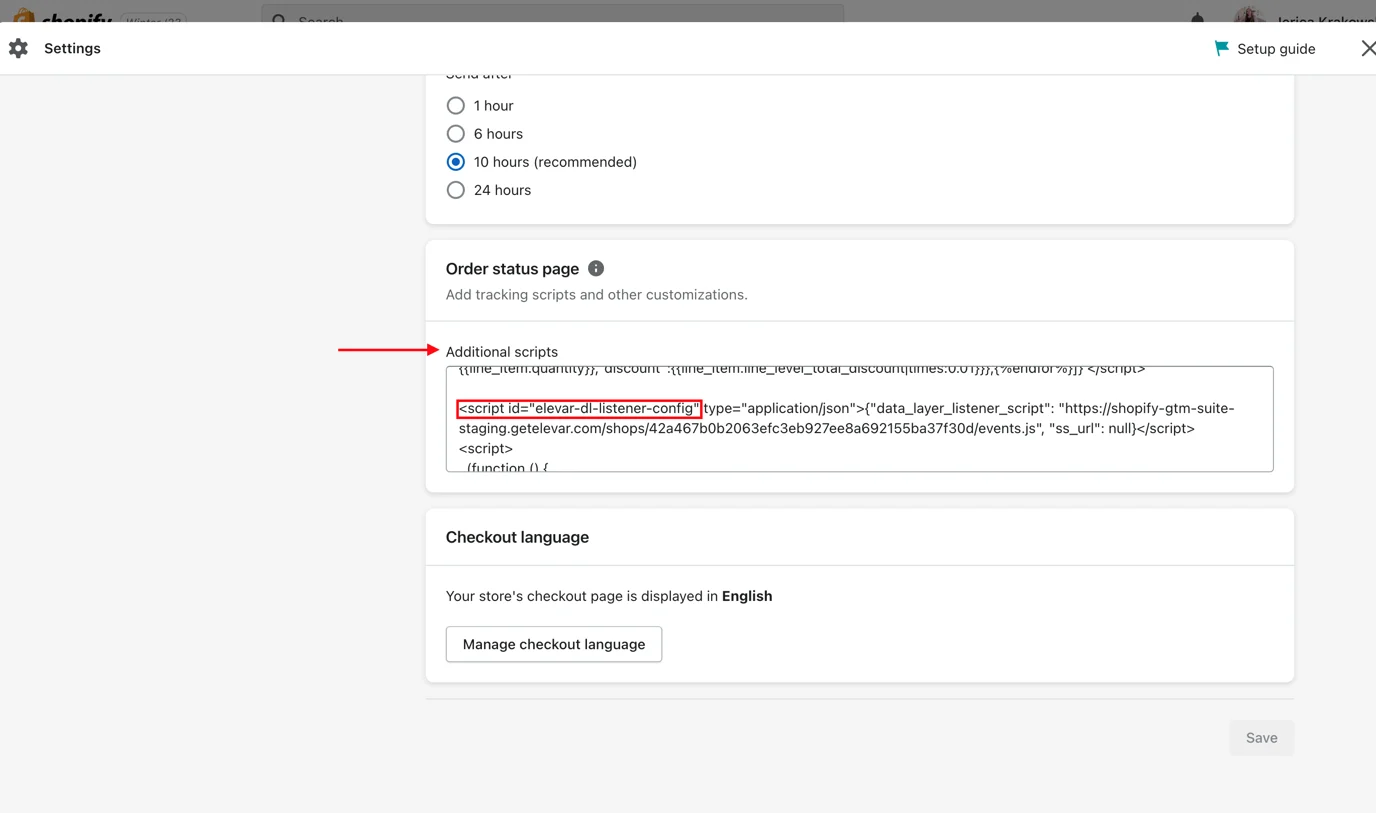Click the word English in checkout language
Image resolution: width=1376 pixels, height=813 pixels.
pyautogui.click(x=747, y=596)
